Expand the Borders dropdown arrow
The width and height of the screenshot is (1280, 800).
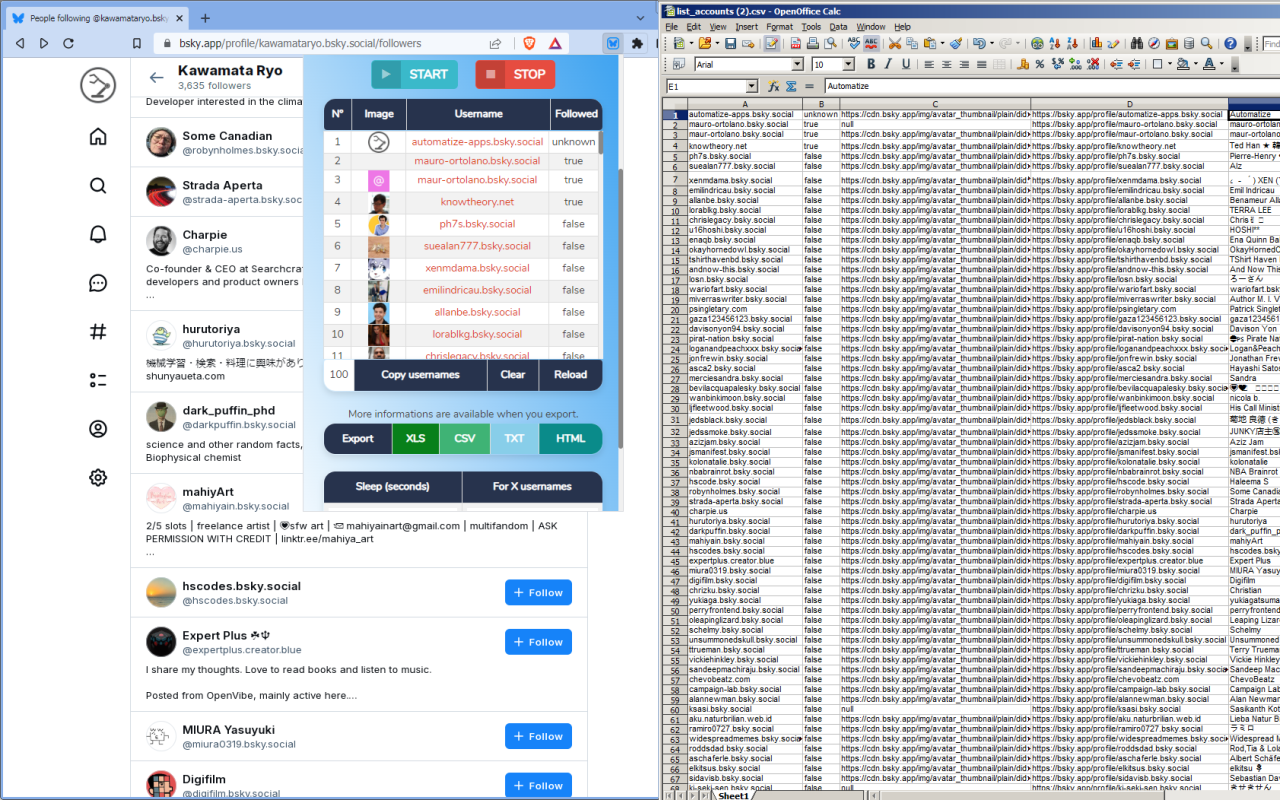[1169, 64]
